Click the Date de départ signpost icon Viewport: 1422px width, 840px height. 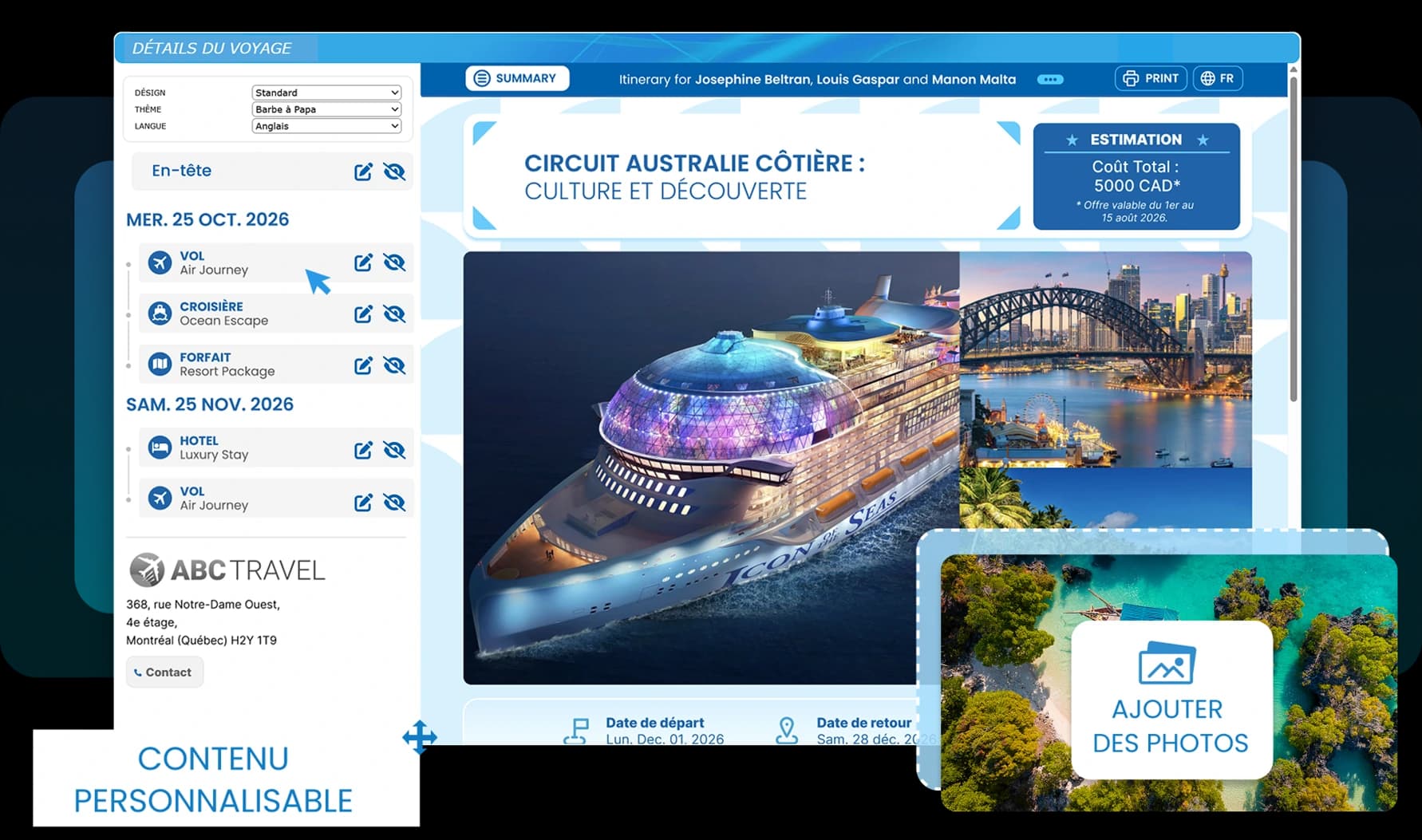coord(576,730)
